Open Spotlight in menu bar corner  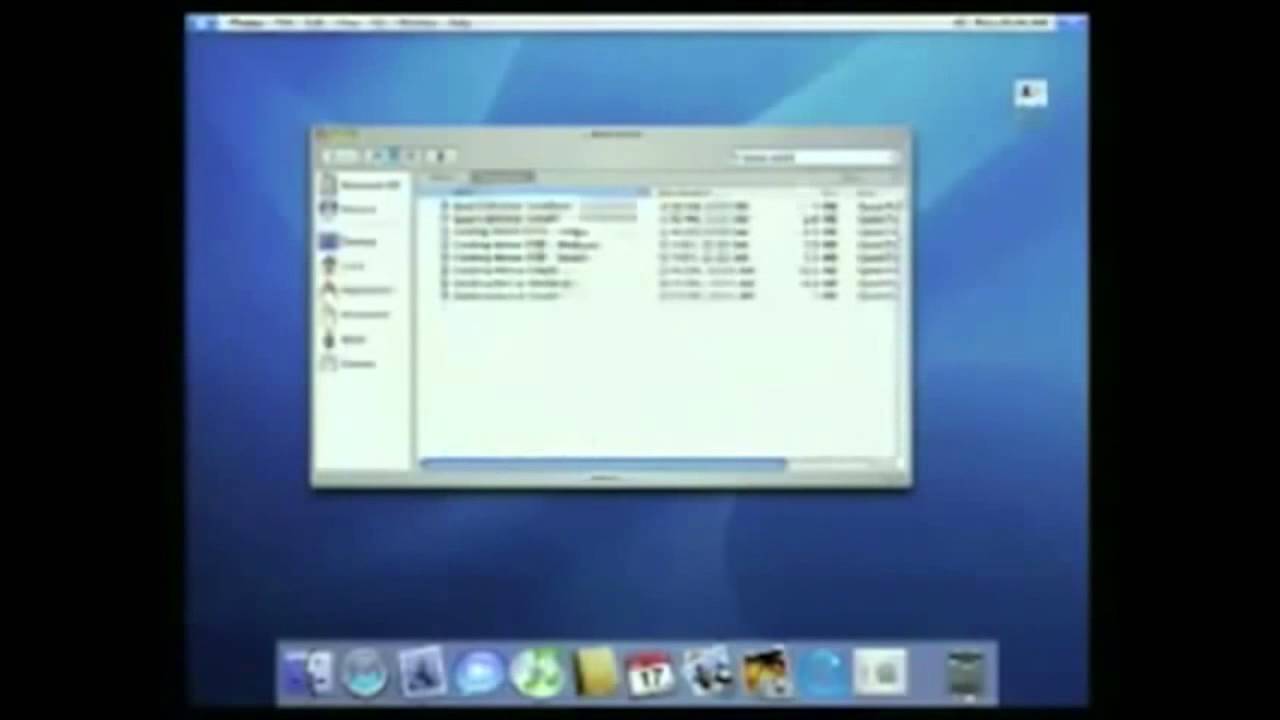point(1072,22)
